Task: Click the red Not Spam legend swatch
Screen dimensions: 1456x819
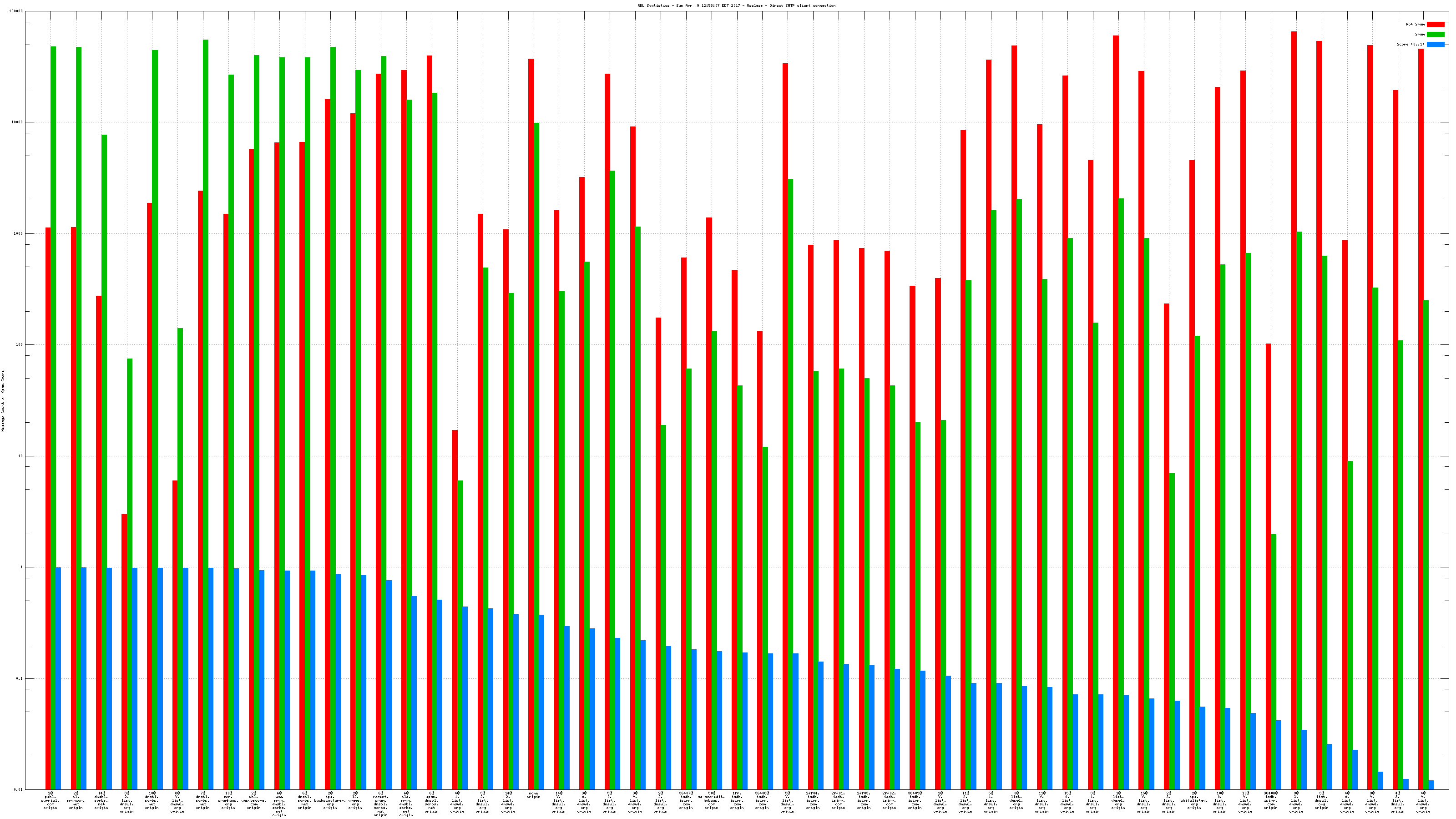Action: pyautogui.click(x=1435, y=24)
